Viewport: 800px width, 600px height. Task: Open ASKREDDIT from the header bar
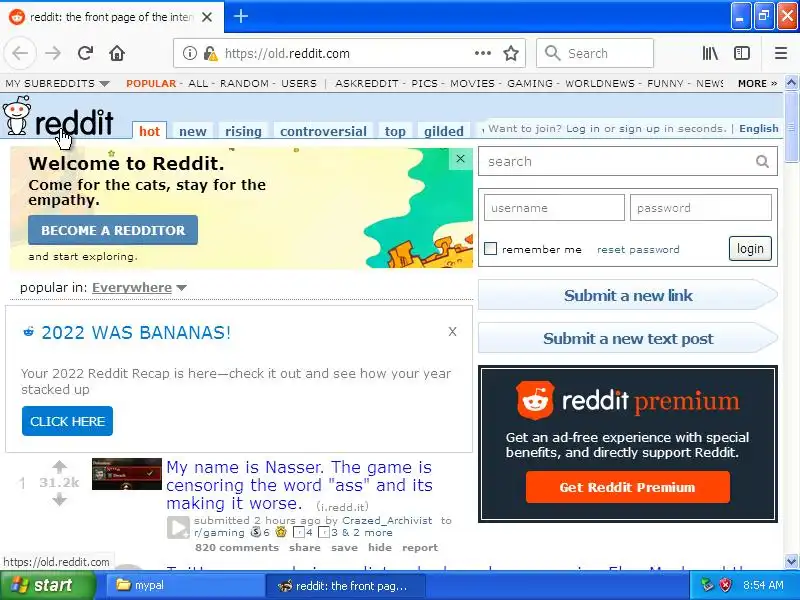click(366, 83)
